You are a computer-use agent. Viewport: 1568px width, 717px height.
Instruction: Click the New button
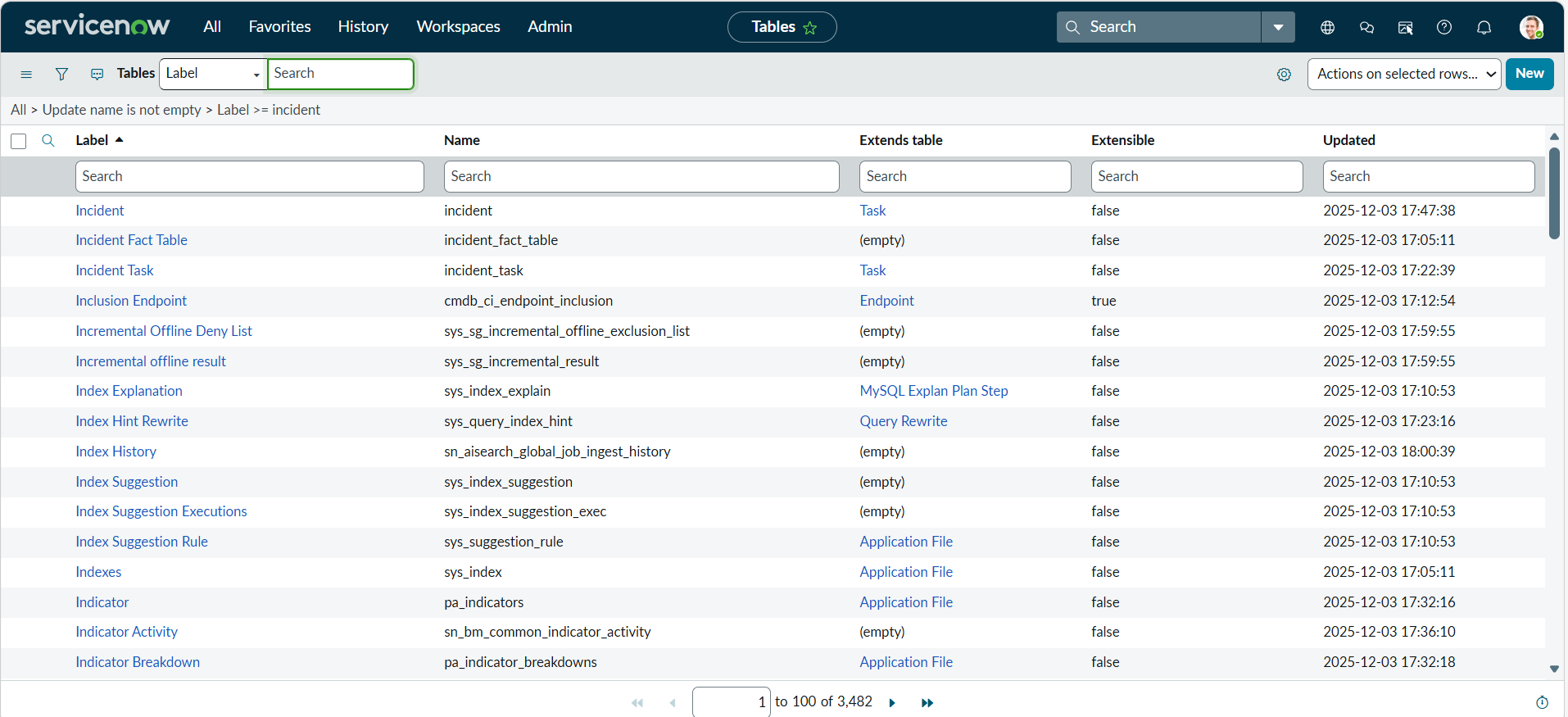tap(1529, 74)
